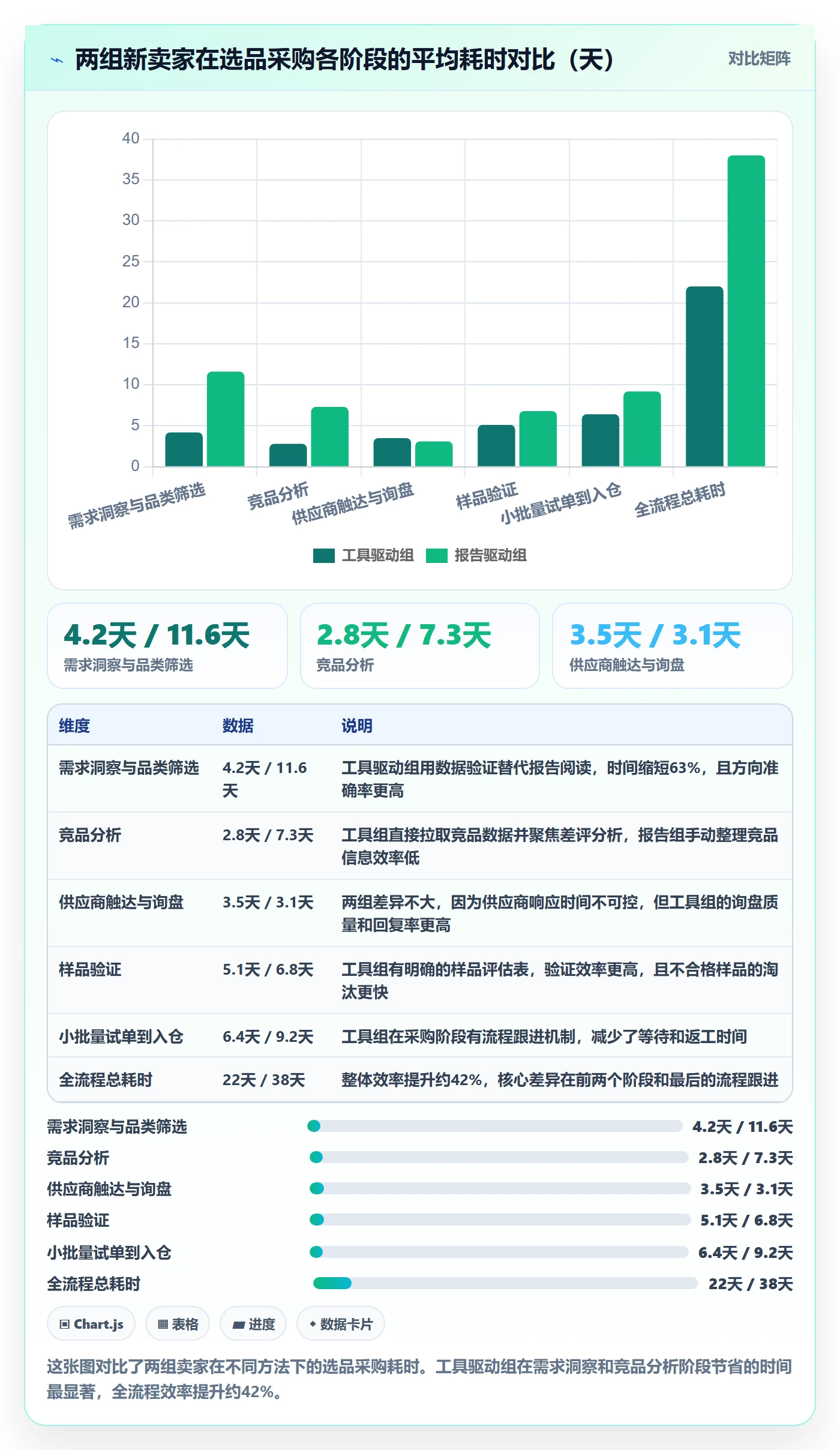Click the 维度 column header
This screenshot has height=1450, width=840.
tap(74, 726)
